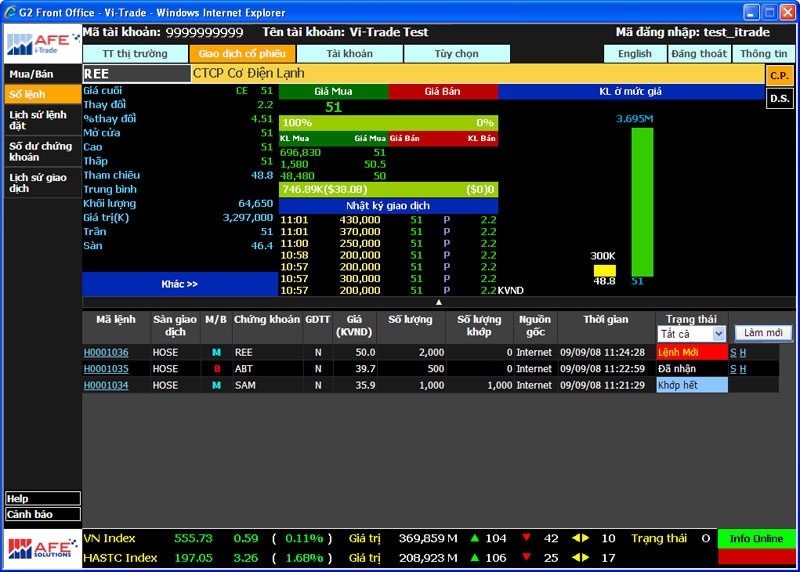800x572 pixels.
Task: Click the Mã lệnh column header
Action: coord(116,326)
